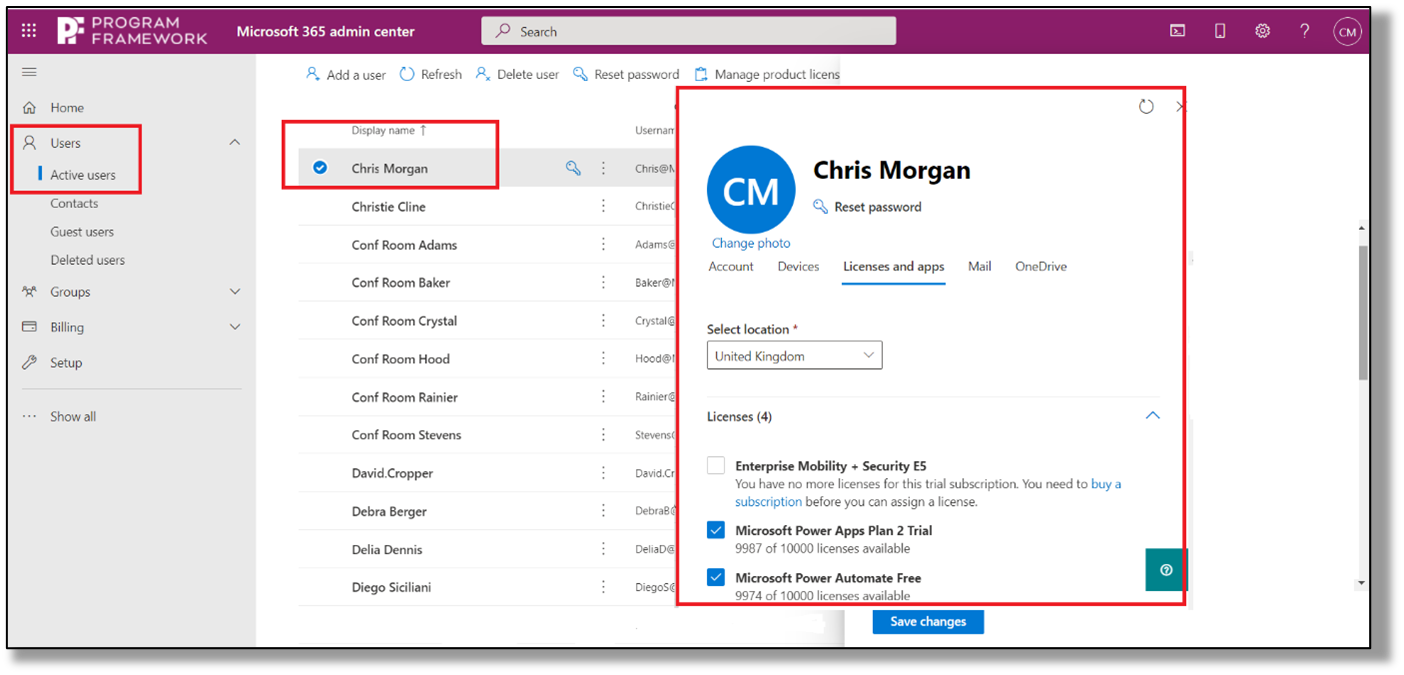Uncheck Microsoft Power Apps Plan 2 Trial
The height and width of the screenshot is (675, 1404).
pos(716,530)
